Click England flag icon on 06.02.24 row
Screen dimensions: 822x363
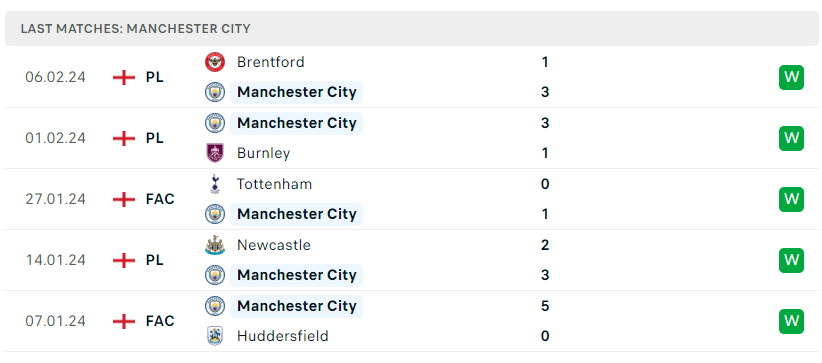pyautogui.click(x=124, y=77)
